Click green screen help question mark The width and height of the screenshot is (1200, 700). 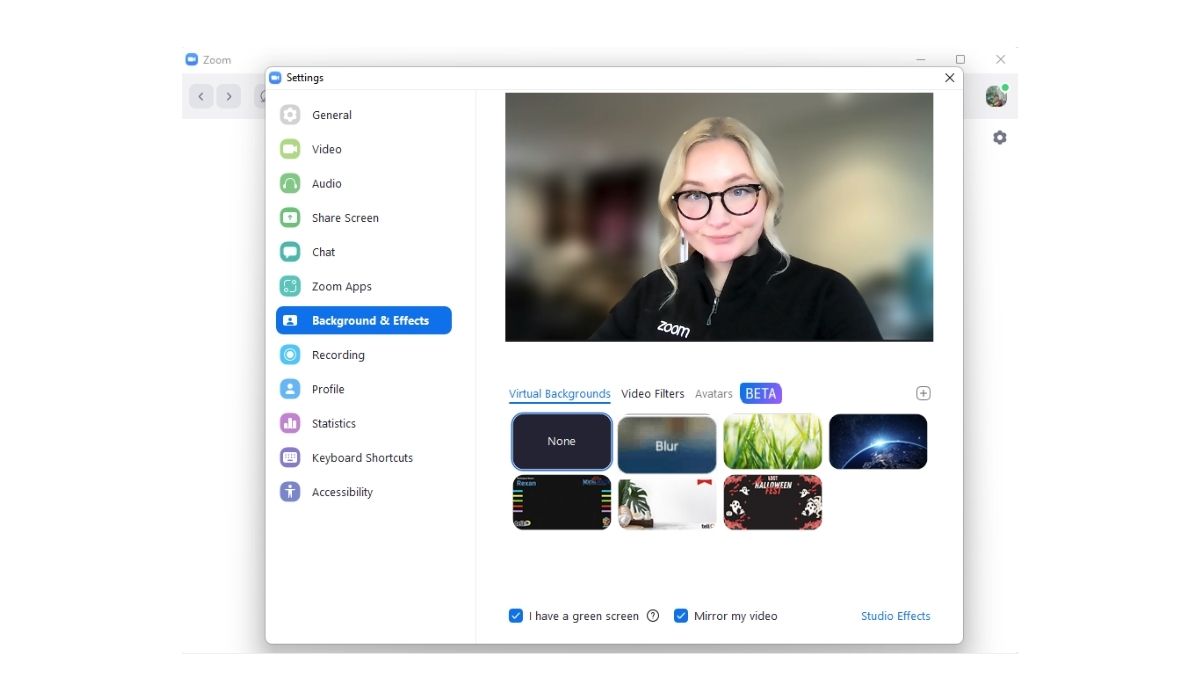click(653, 616)
